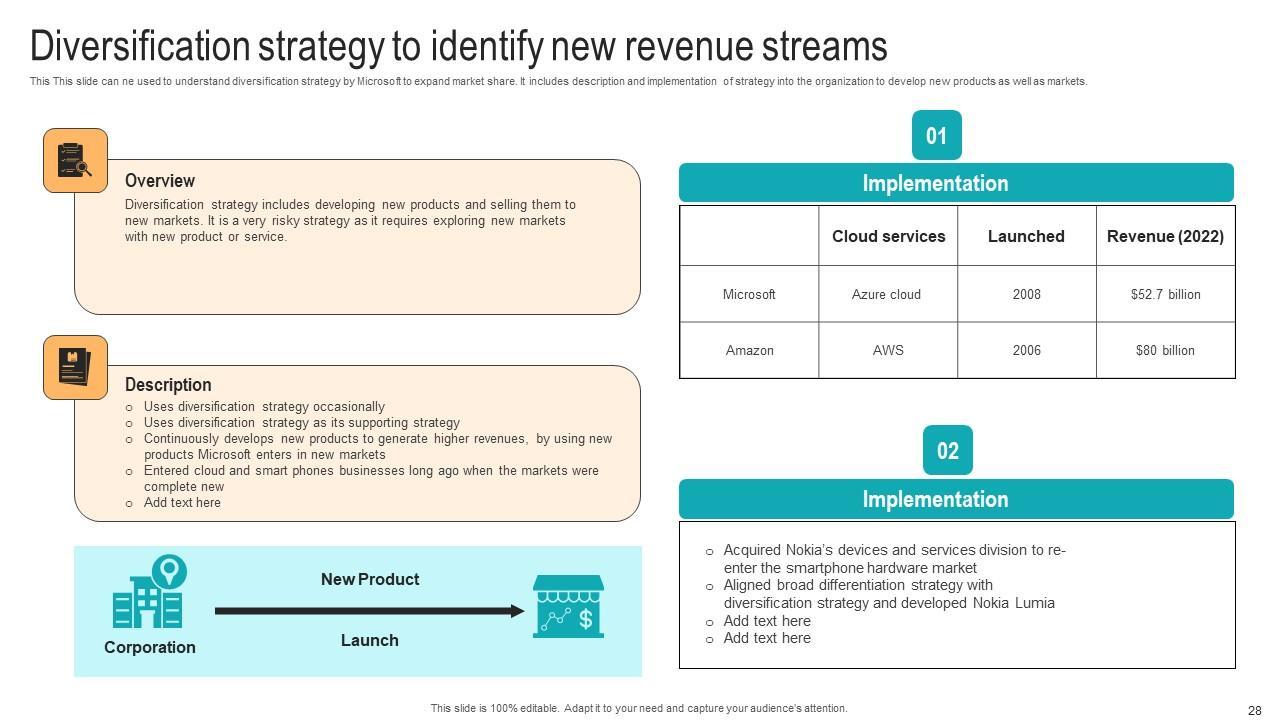
Task: Select the "Amazon" table cell
Action: [750, 350]
